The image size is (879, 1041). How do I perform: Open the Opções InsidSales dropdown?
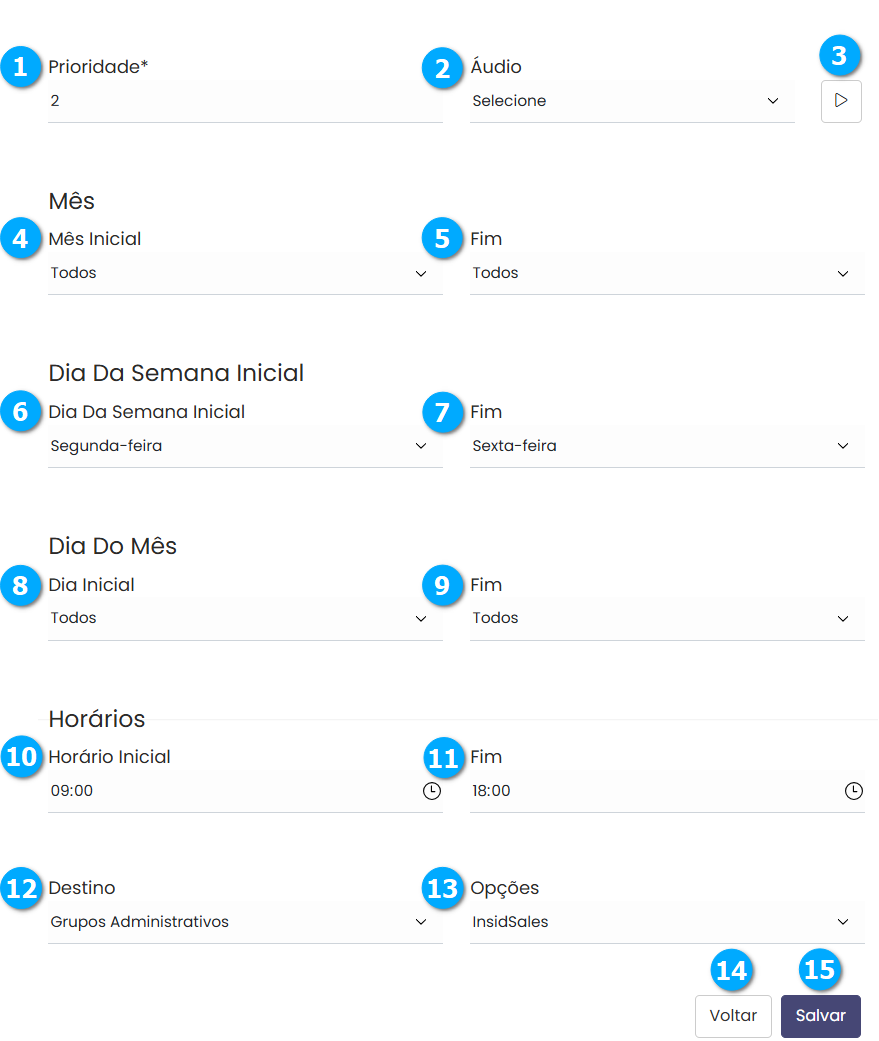[x=666, y=922]
